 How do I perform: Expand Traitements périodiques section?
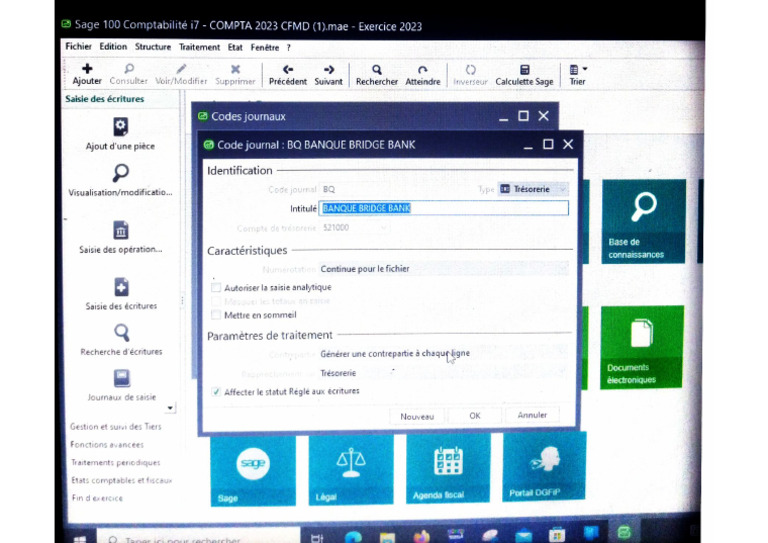point(116,462)
